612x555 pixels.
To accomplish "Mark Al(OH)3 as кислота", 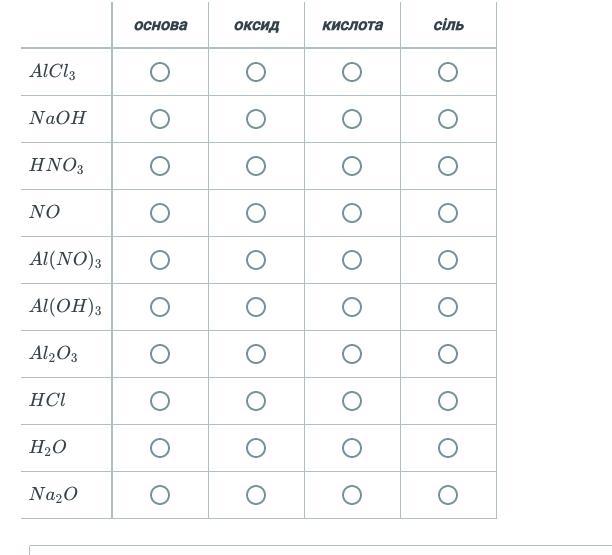I will 352,307.
